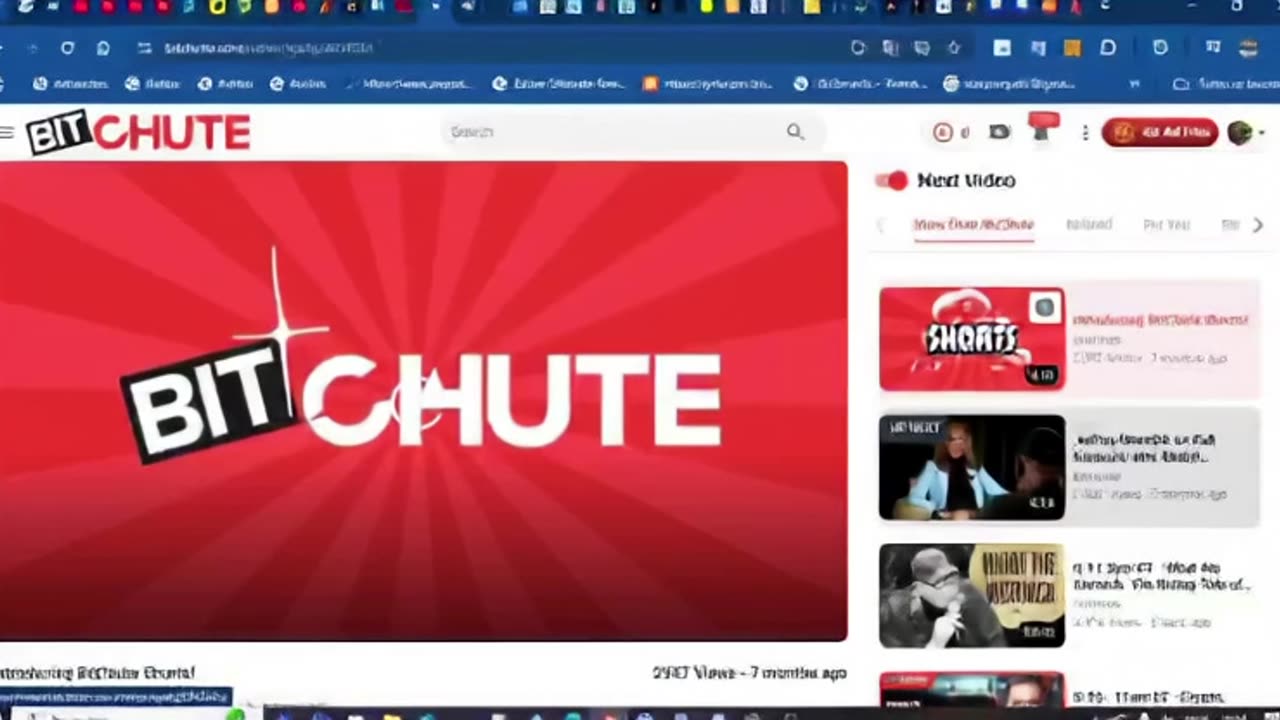Switch to the For You tab
Image resolution: width=1280 pixels, height=720 pixels.
[x=1166, y=225]
